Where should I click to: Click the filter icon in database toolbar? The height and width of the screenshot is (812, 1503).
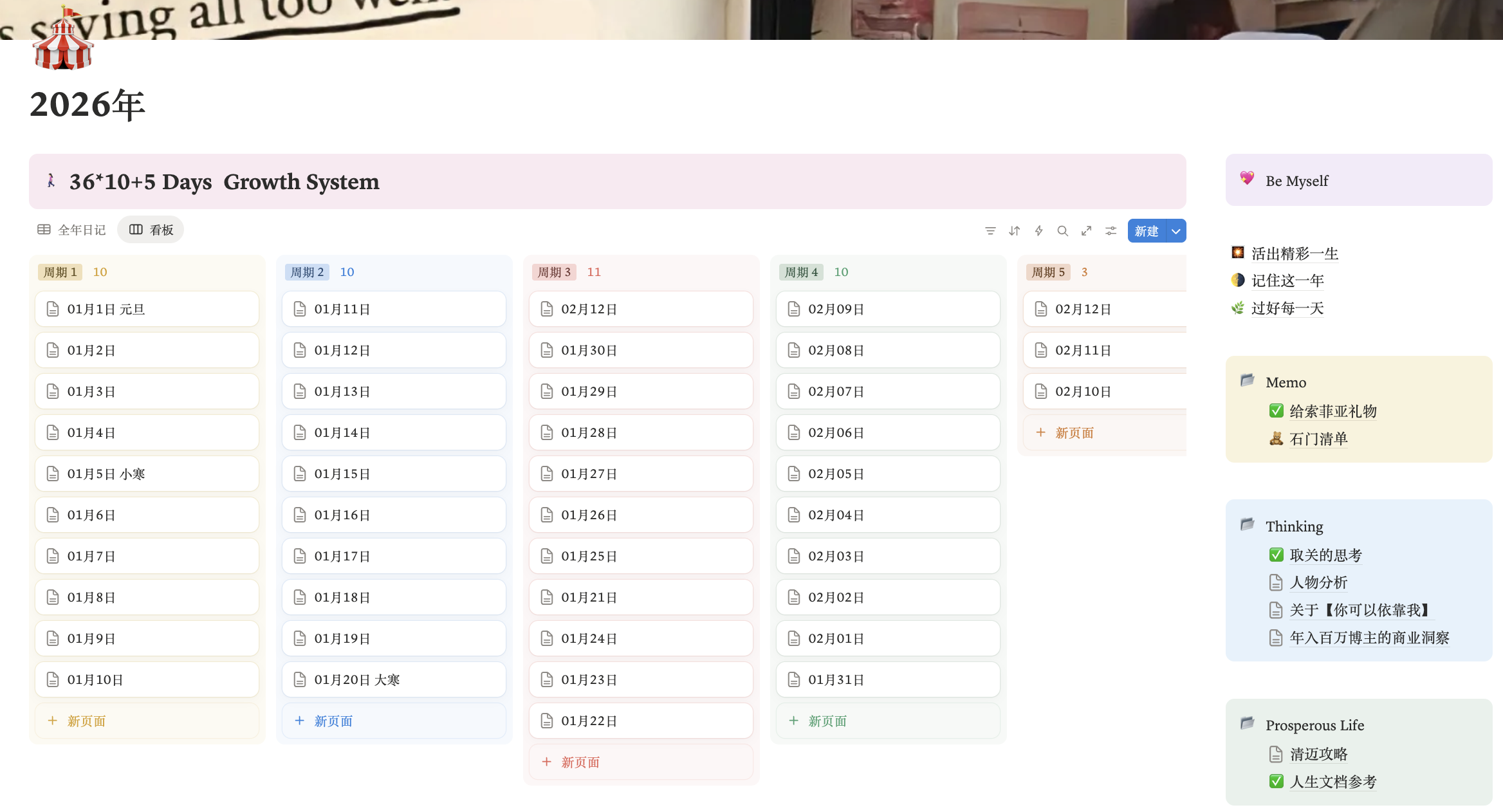(x=990, y=230)
